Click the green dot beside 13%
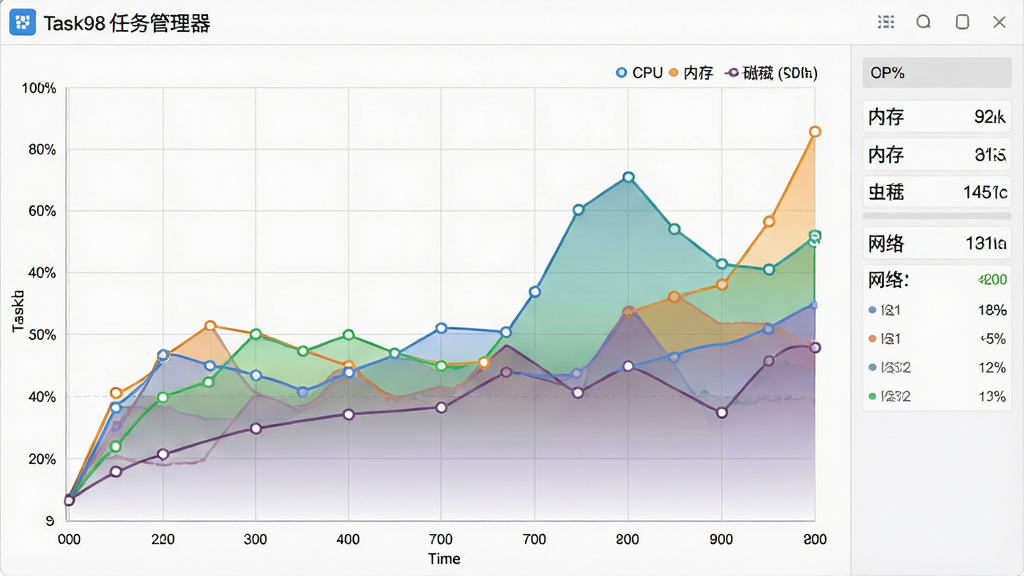This screenshot has width=1024, height=576. click(872, 396)
